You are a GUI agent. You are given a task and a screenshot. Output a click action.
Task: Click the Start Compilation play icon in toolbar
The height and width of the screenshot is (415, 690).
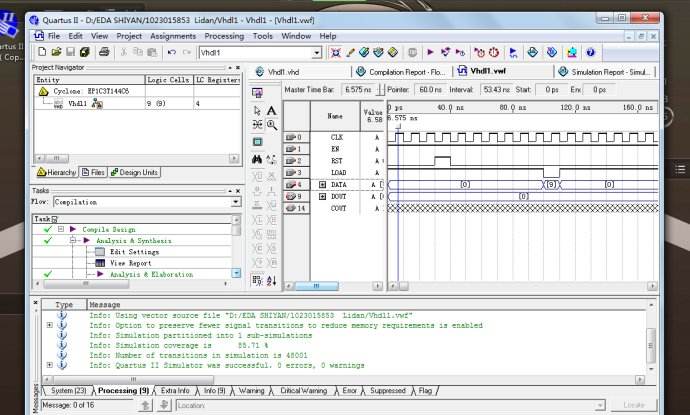point(429,52)
